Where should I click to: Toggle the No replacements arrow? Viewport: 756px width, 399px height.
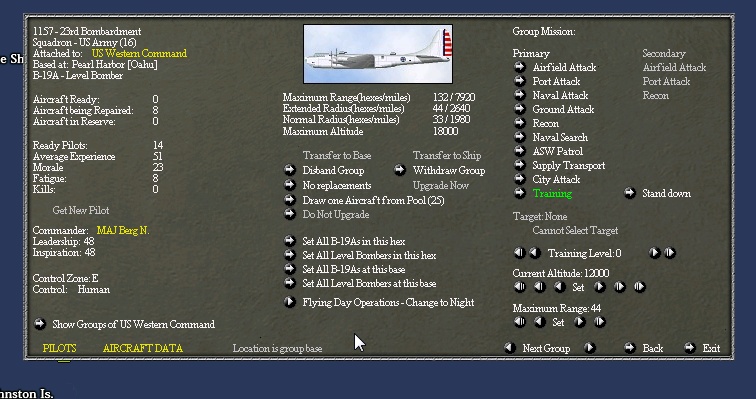pos(289,185)
